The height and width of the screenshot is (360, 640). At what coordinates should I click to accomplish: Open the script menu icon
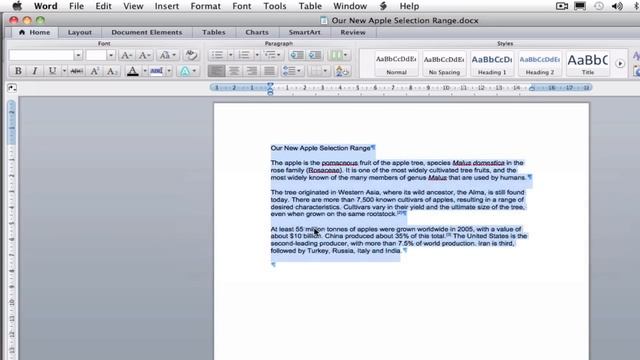[383, 6]
